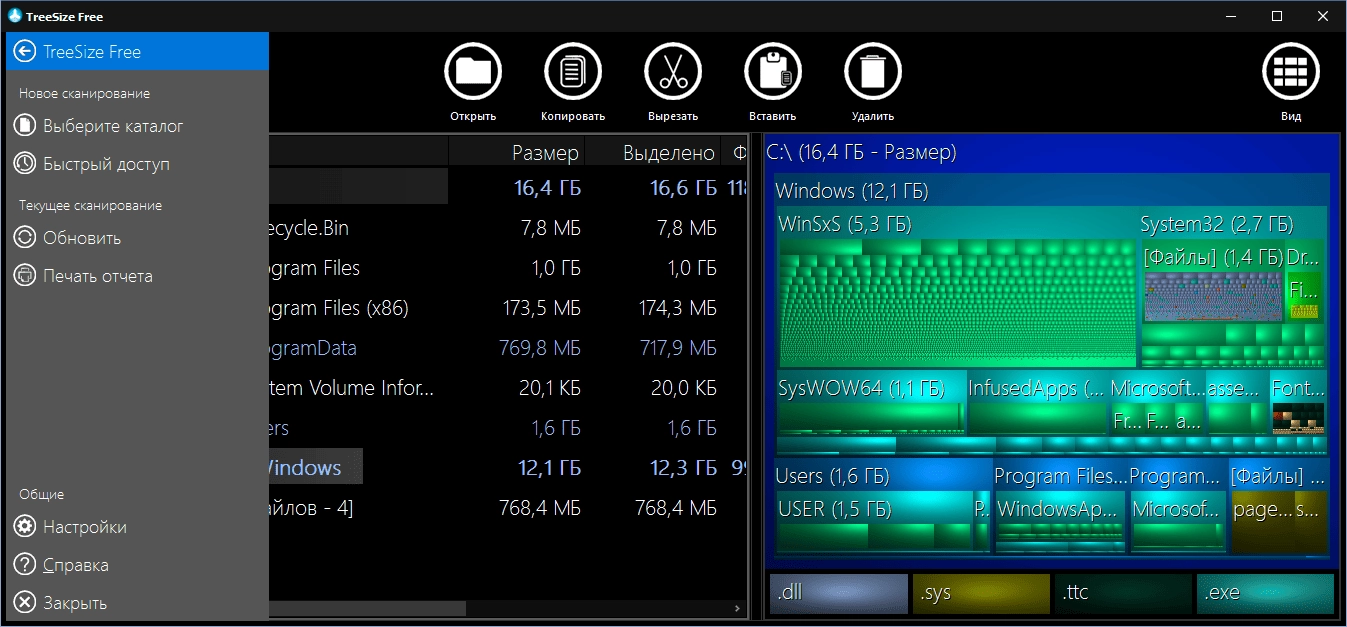Open 'Настройки' in the side menu
The width and height of the screenshot is (1347, 627).
(x=137, y=527)
